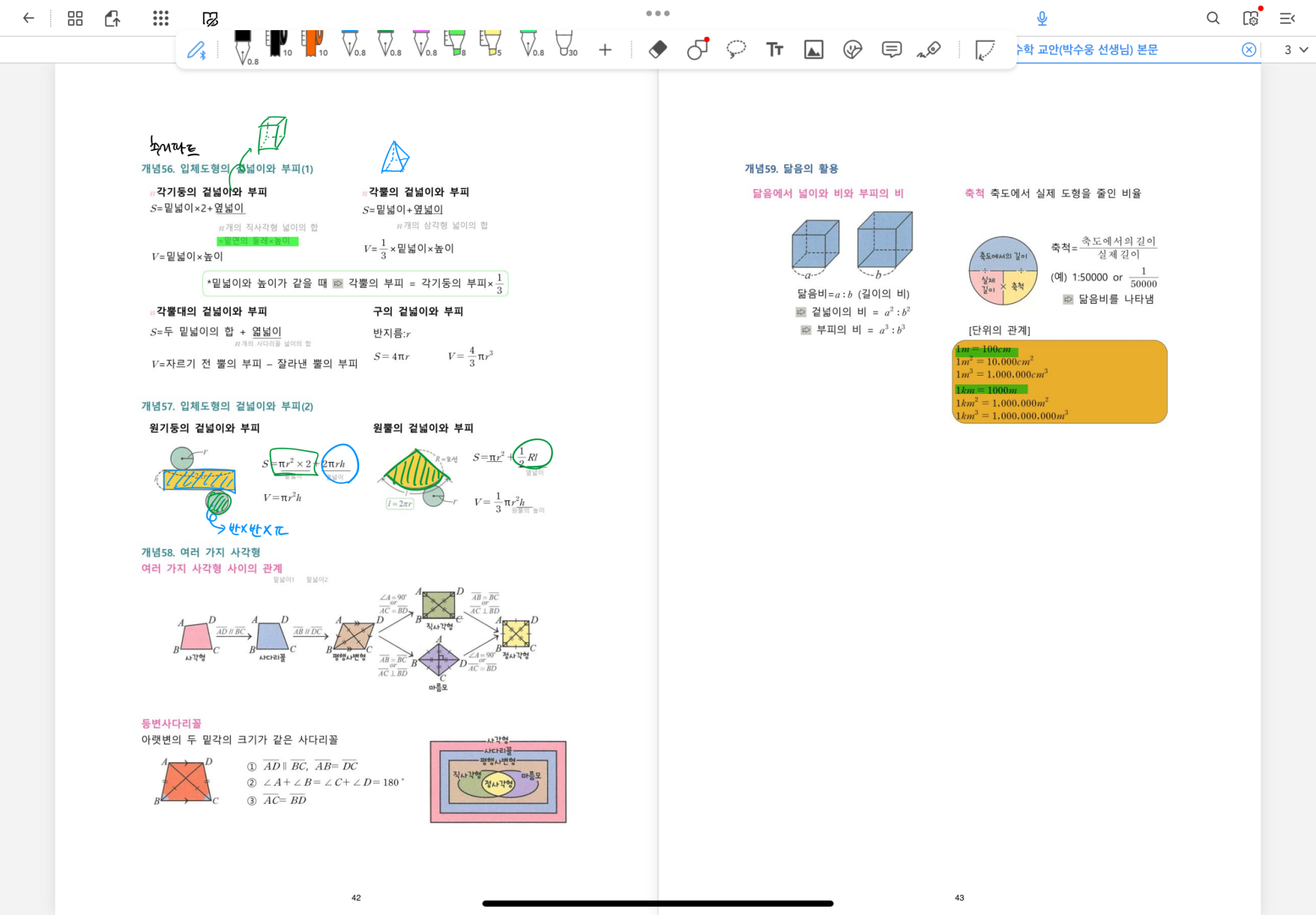Viewport: 1316px width, 915px height.
Task: Open the Stickers tool
Action: pos(852,49)
